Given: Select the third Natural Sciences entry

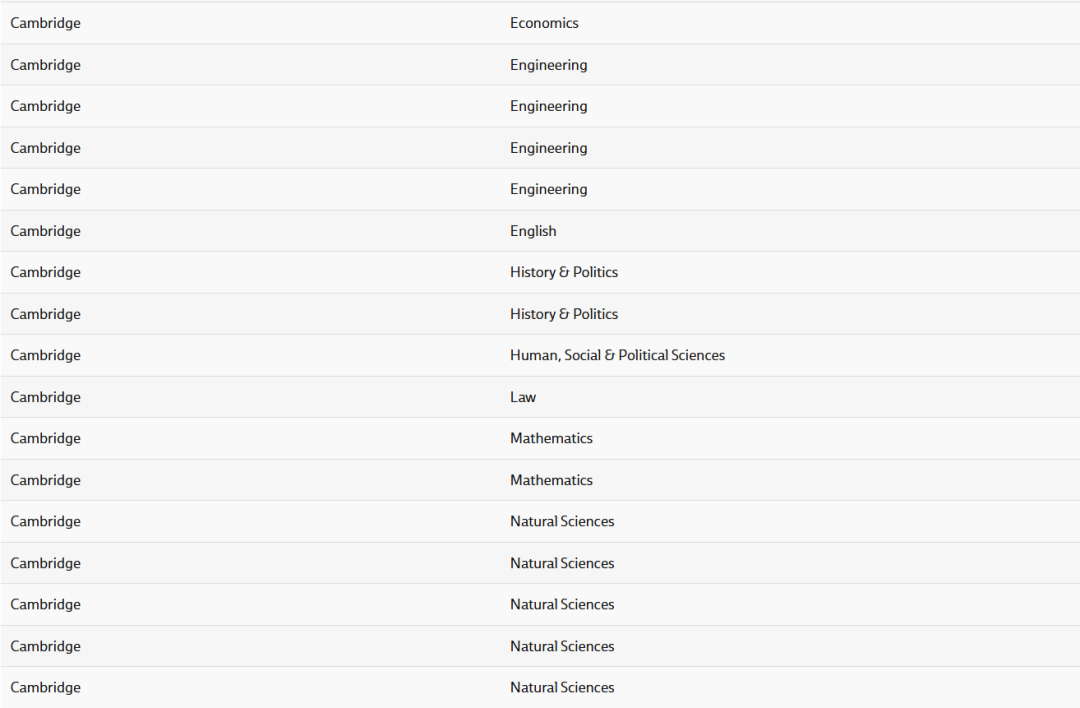Looking at the screenshot, I should [x=562, y=604].
